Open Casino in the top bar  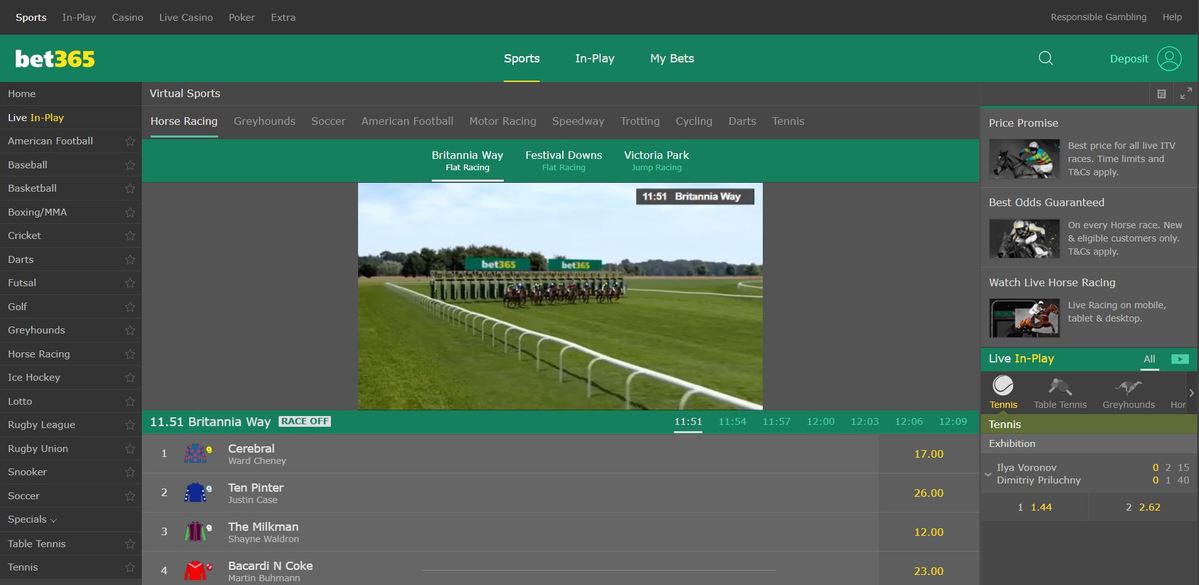128,17
